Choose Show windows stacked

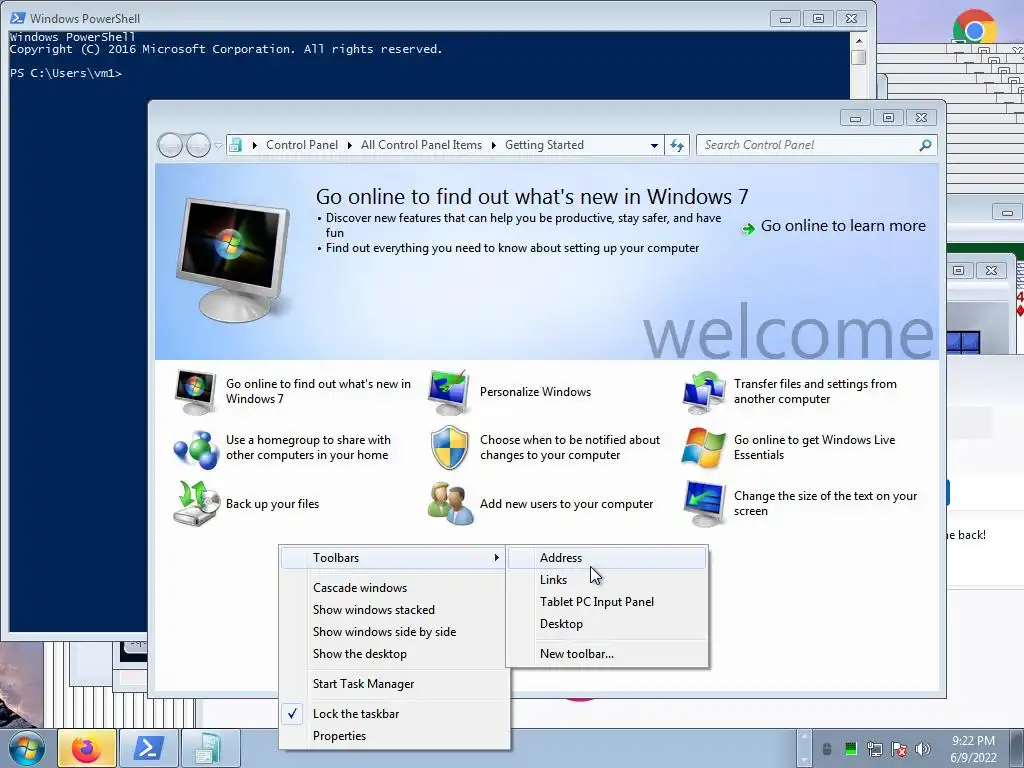coord(392,610)
